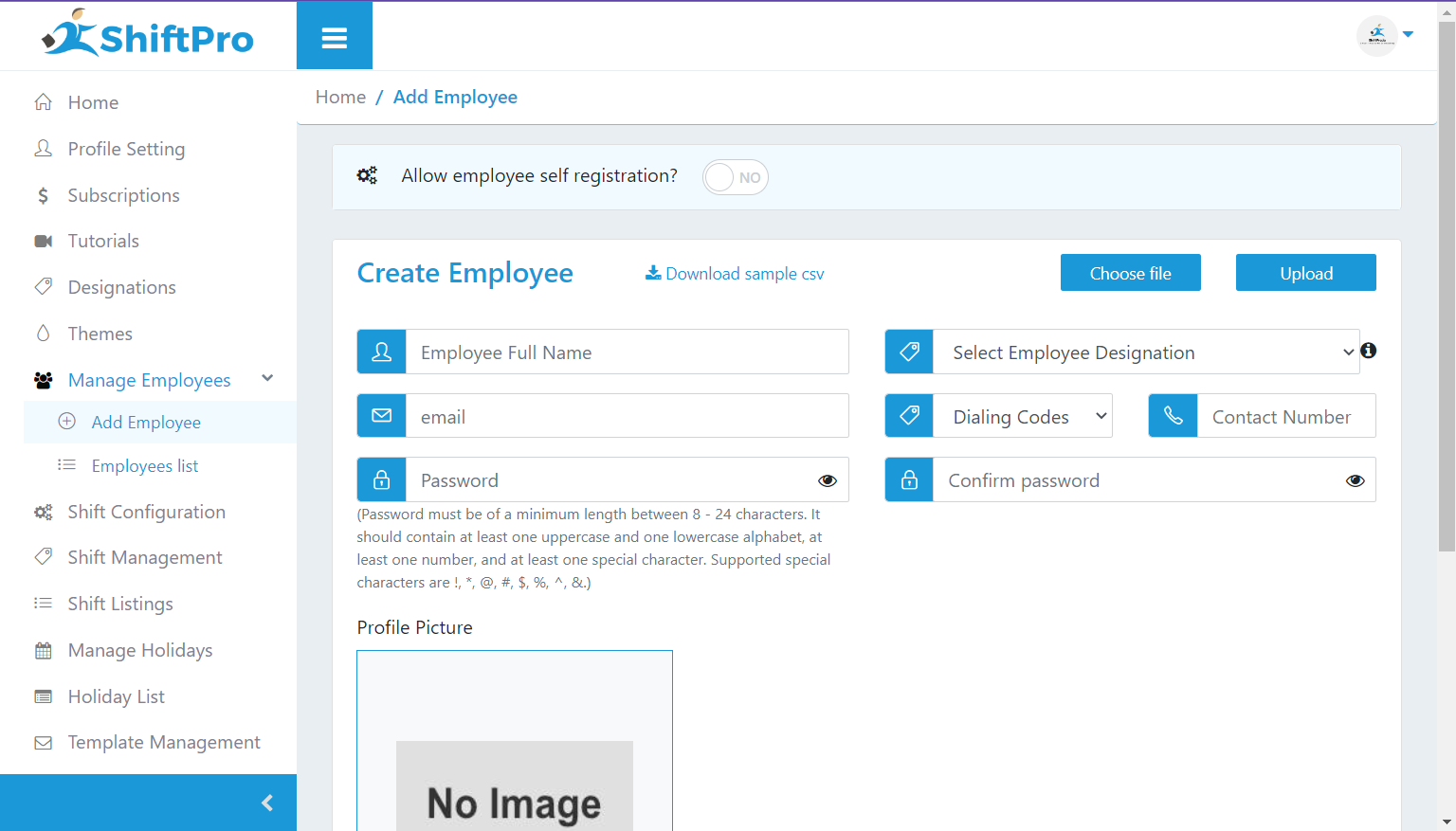Viewport: 1456px width, 831px height.
Task: Open Shift Configuration menu item
Action: pyautogui.click(x=146, y=512)
